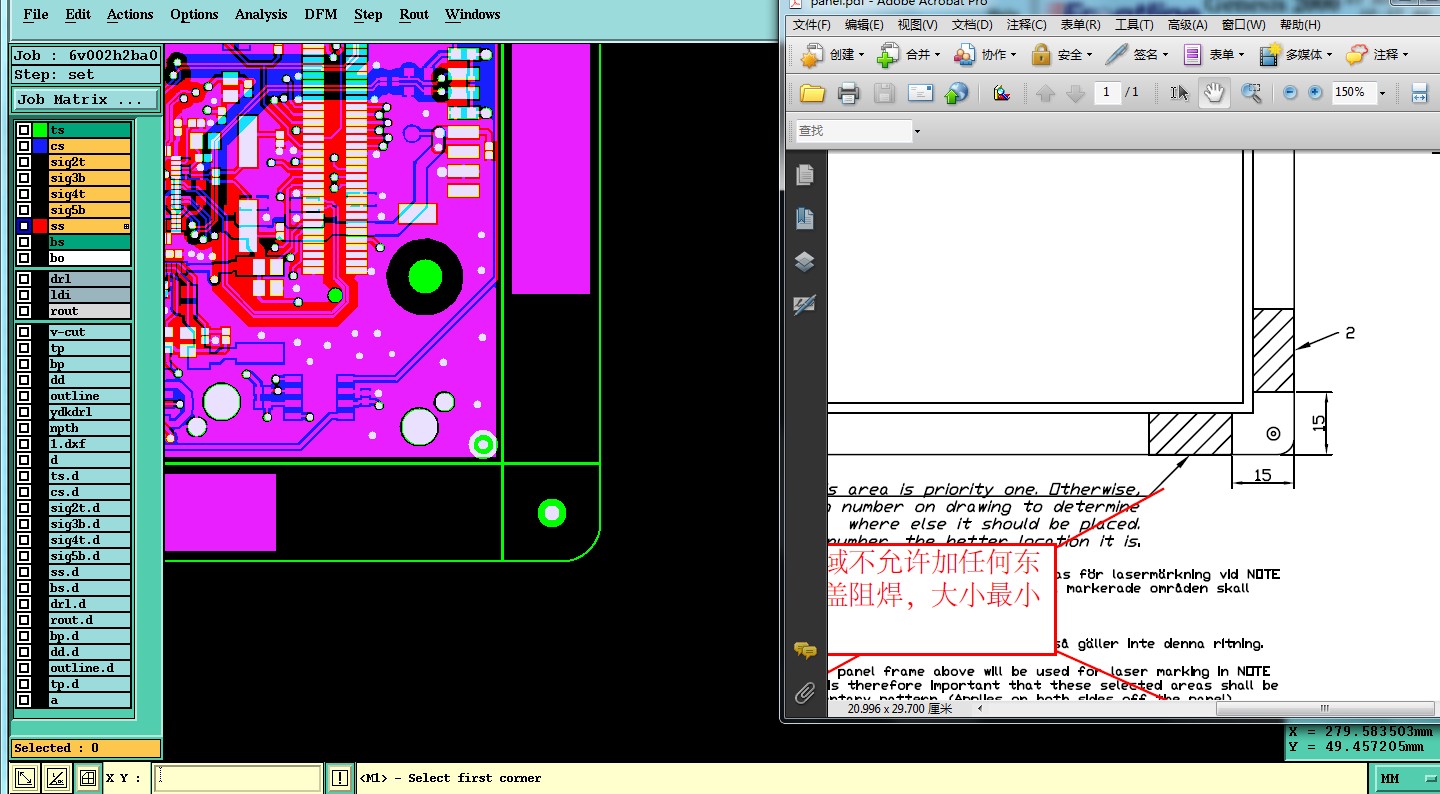Click the Job Matrix ... button

[x=85, y=99]
